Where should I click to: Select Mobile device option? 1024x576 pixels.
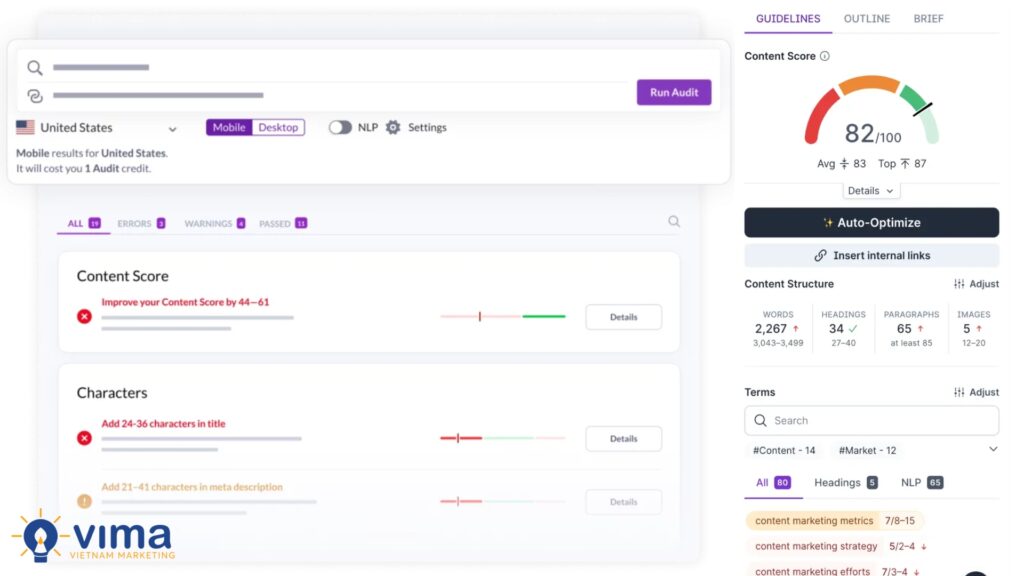[229, 127]
